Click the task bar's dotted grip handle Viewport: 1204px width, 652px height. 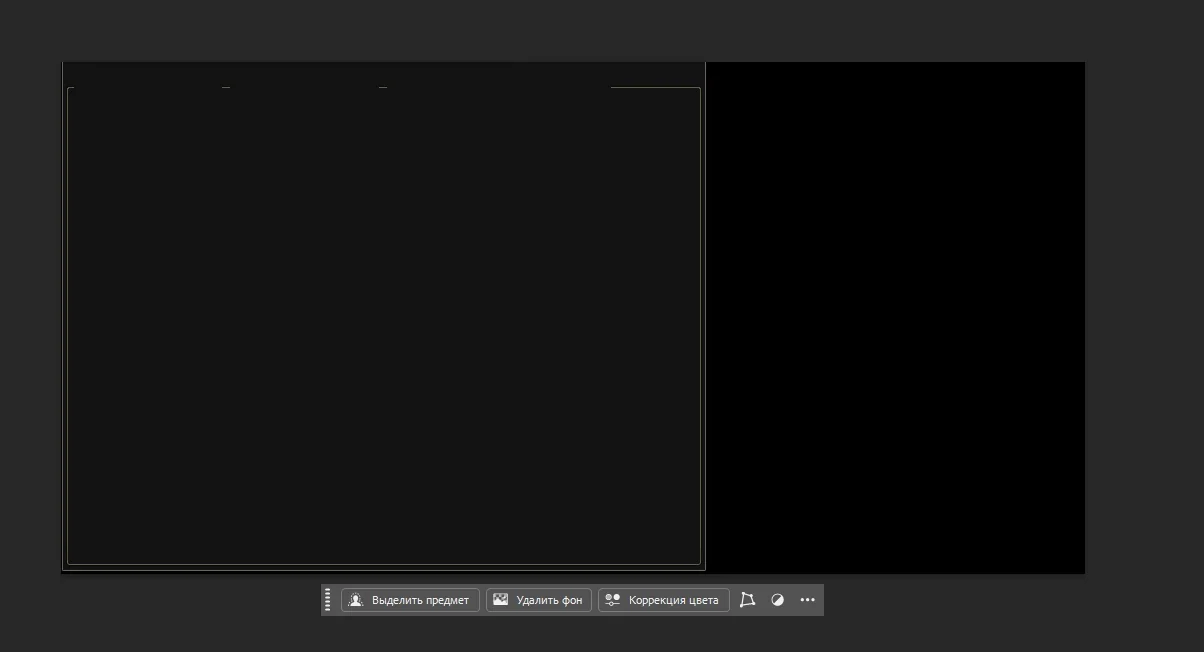click(x=328, y=600)
